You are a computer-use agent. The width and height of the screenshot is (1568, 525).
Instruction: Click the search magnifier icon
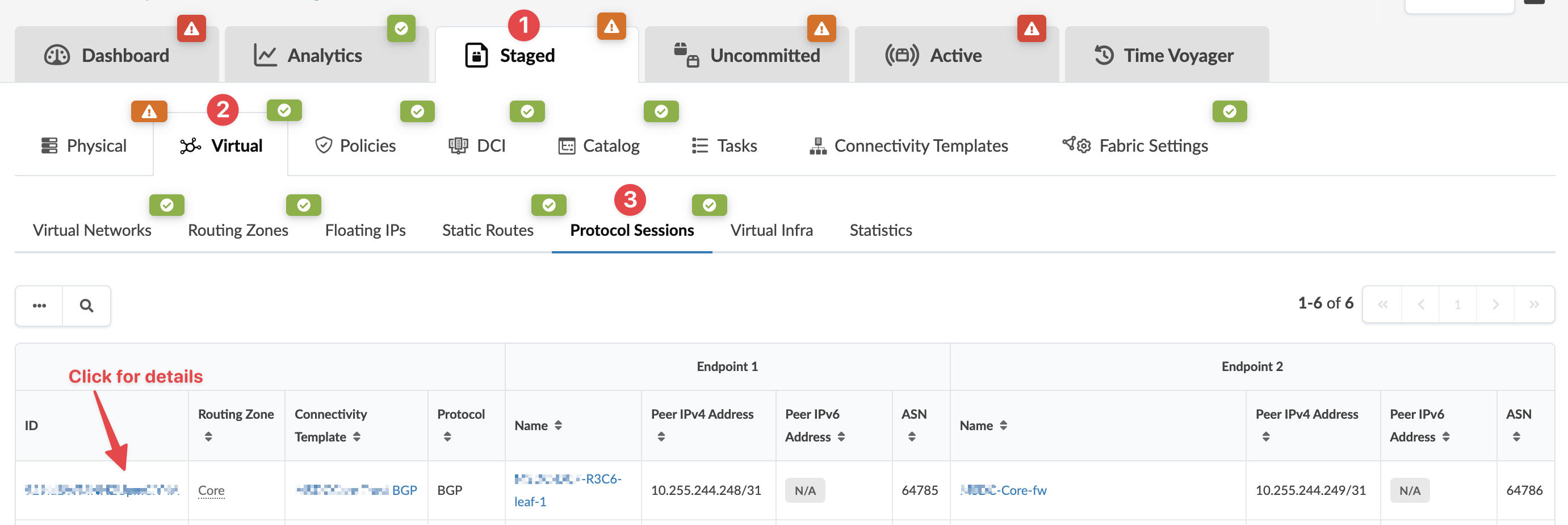[x=86, y=306]
